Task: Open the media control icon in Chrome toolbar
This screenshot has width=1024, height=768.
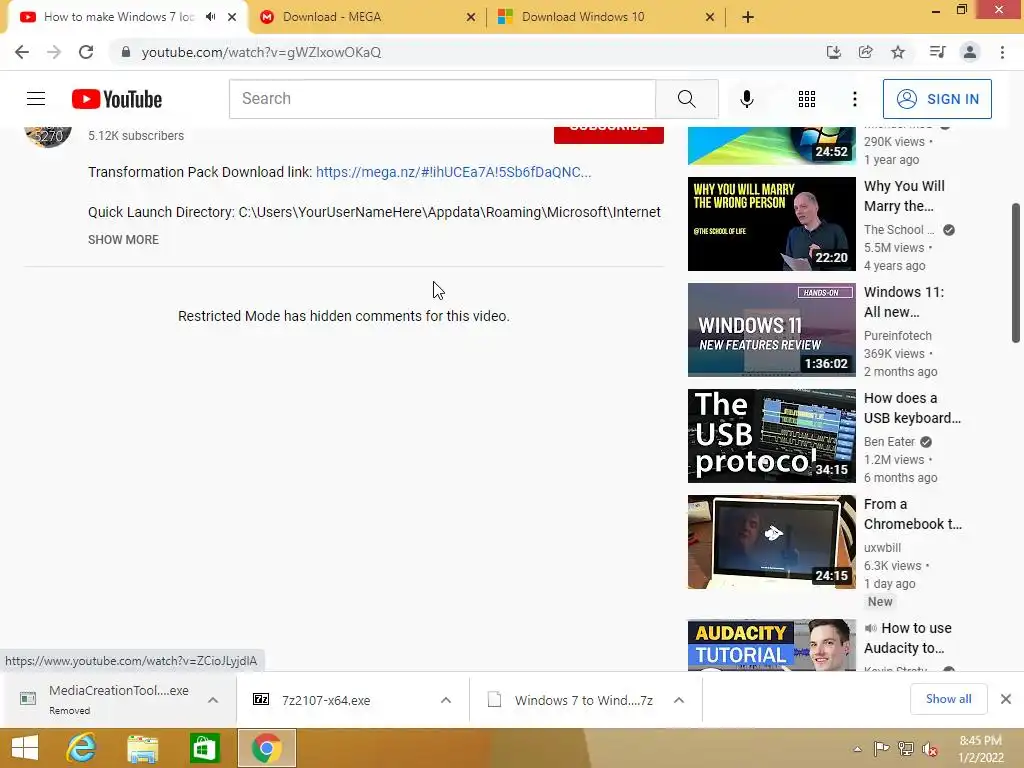Action: click(x=937, y=52)
